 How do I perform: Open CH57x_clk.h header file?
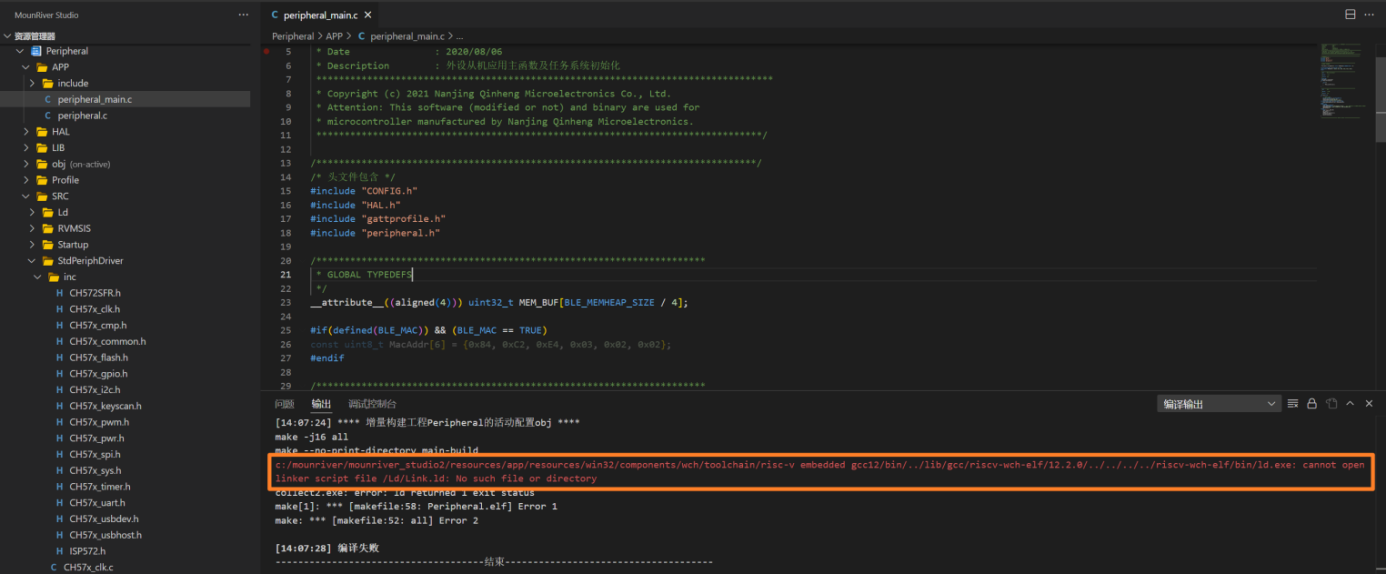click(x=94, y=309)
